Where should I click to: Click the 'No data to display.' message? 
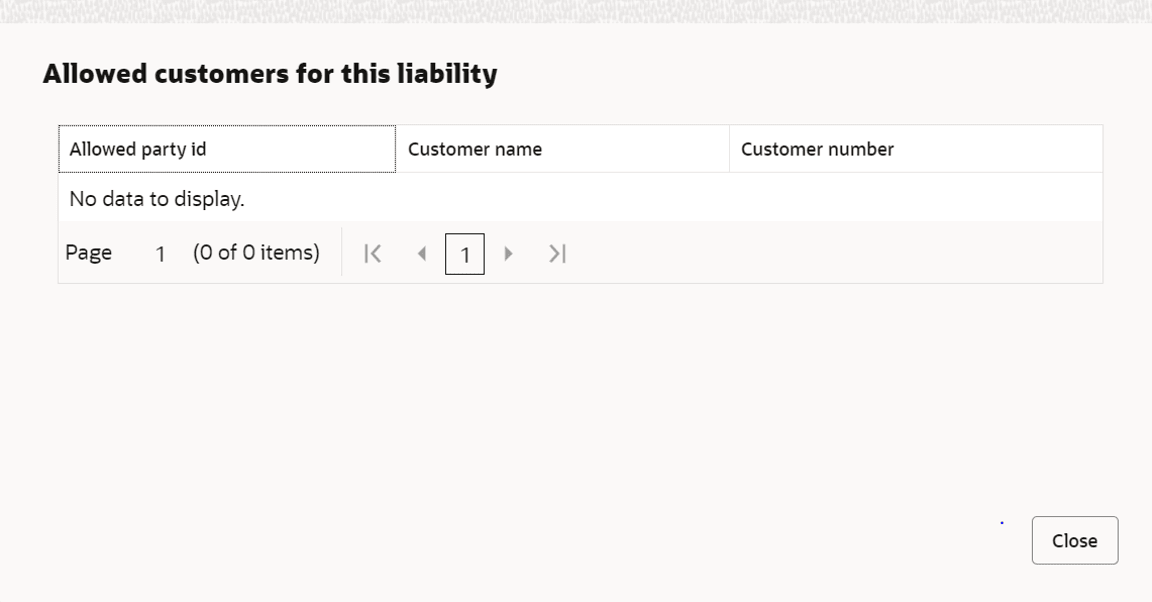(156, 198)
